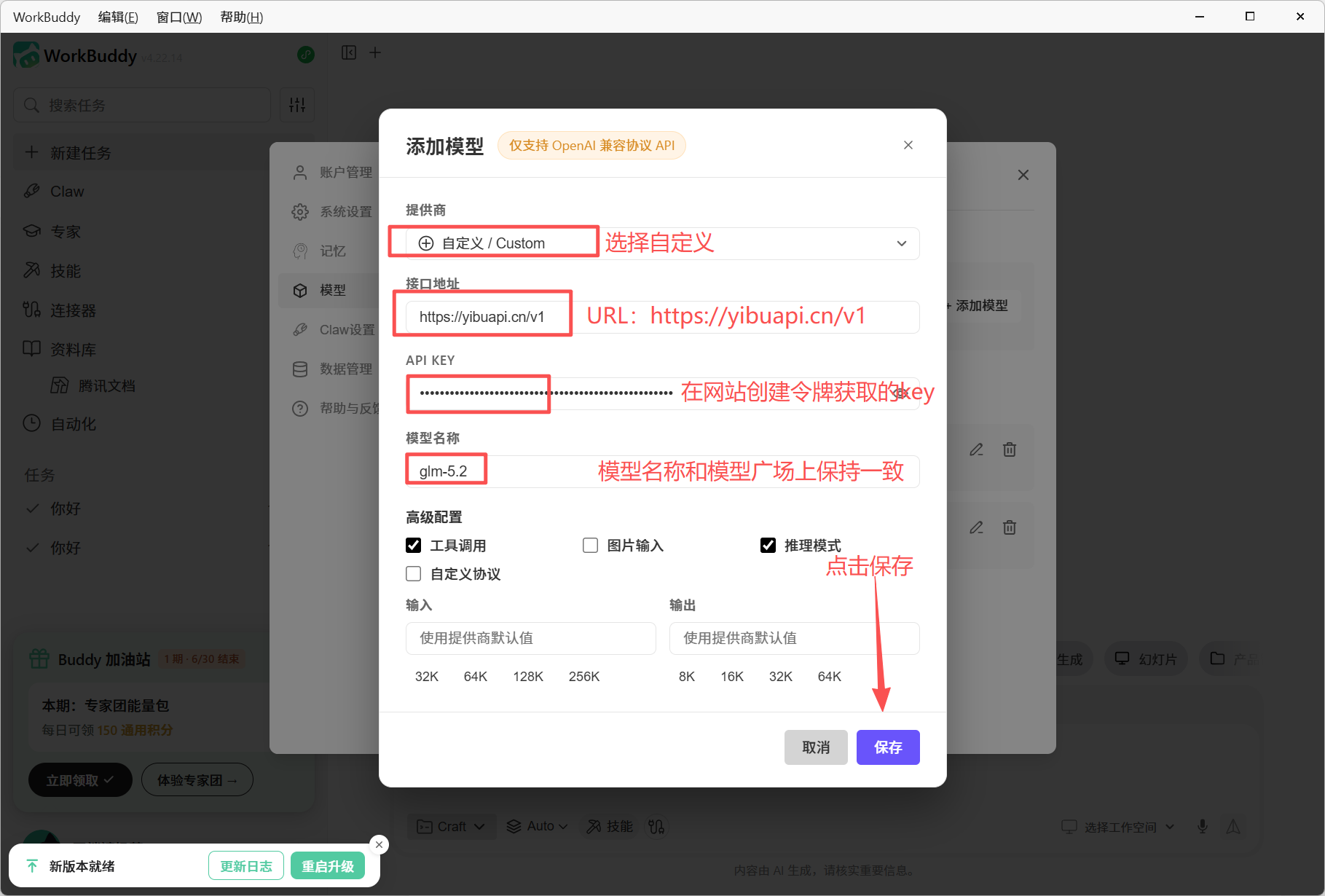This screenshot has height=896, width=1325.
Task: Close the Add Model dialog with X
Action: pos(908,145)
